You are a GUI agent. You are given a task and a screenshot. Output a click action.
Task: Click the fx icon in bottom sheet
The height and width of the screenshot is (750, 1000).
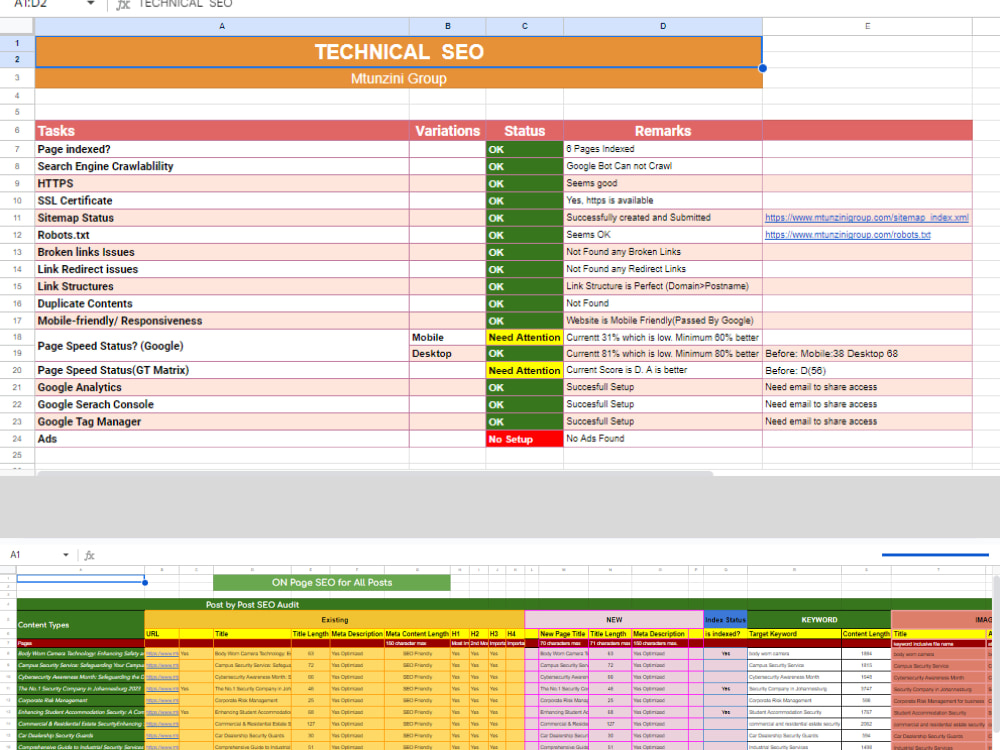(90, 555)
